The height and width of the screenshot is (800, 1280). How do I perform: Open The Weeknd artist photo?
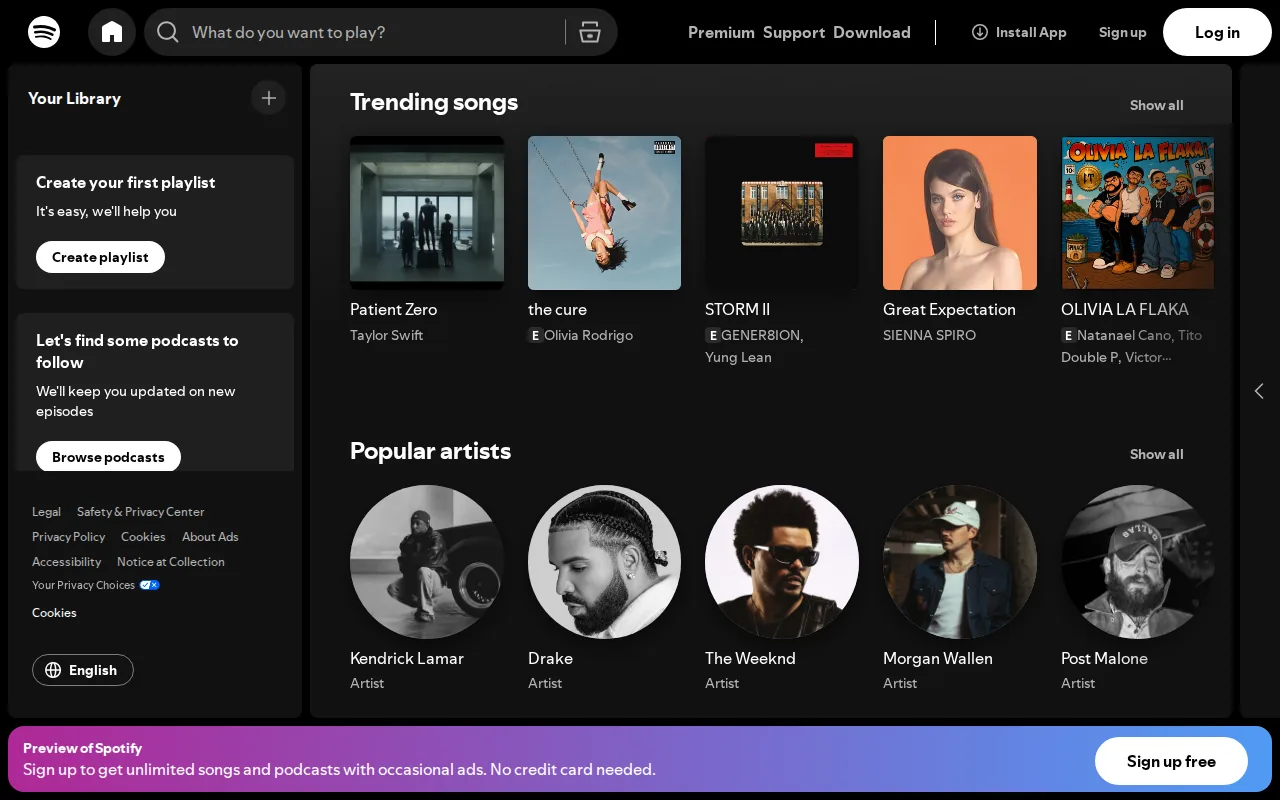tap(782, 562)
